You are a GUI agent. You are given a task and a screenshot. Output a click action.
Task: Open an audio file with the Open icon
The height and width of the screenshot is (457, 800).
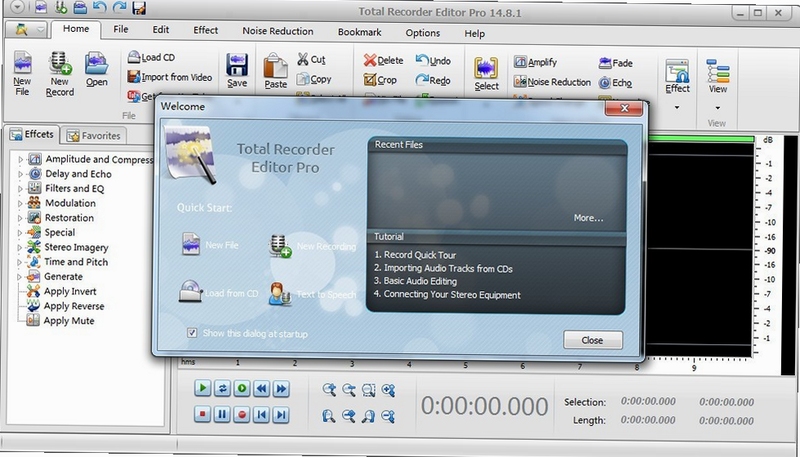click(x=96, y=69)
